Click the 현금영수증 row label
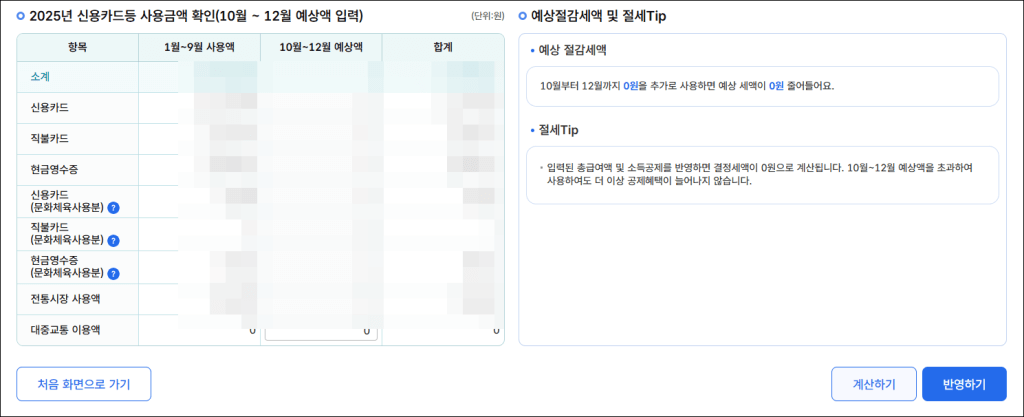This screenshot has width=1024, height=417. 53,170
